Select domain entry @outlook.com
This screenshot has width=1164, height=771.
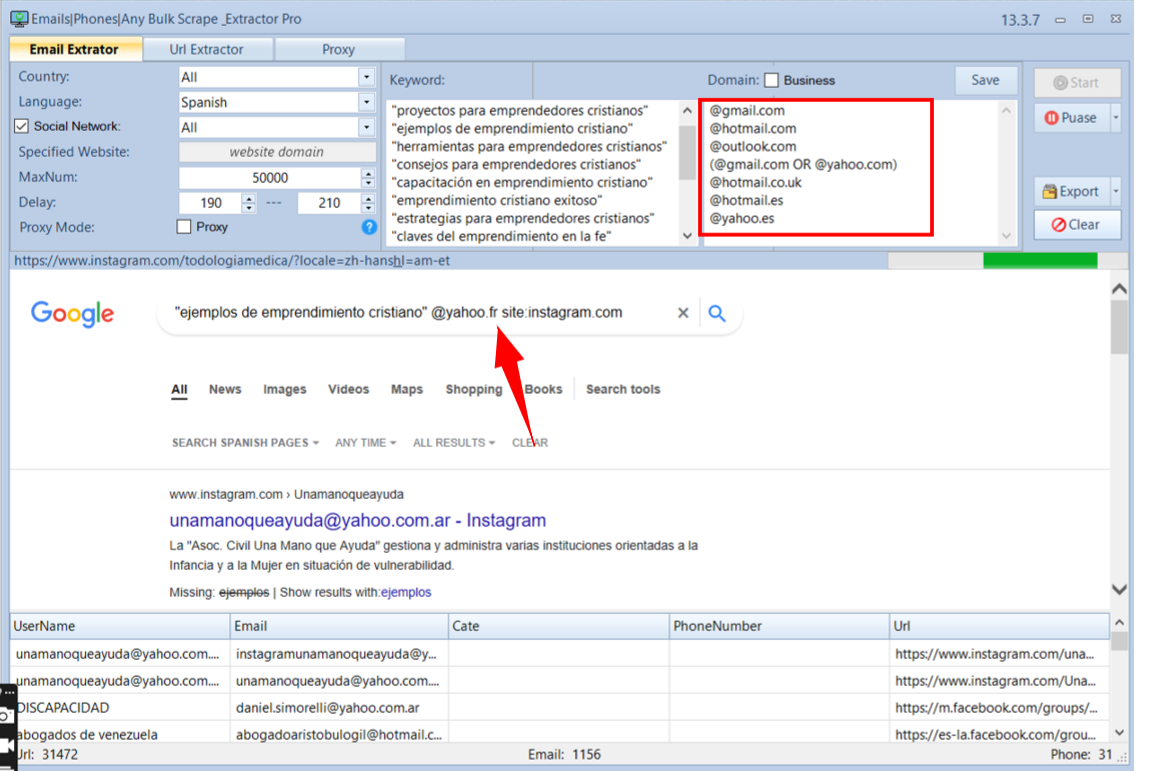tap(753, 147)
